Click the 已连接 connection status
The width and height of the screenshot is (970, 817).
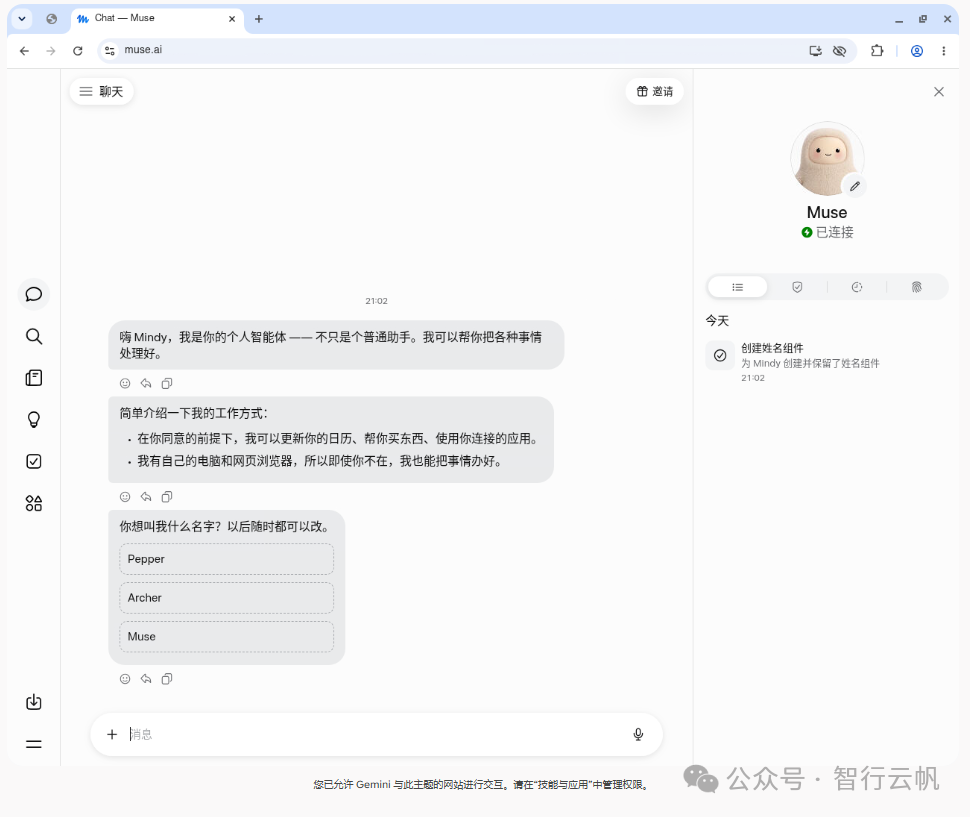click(x=827, y=233)
